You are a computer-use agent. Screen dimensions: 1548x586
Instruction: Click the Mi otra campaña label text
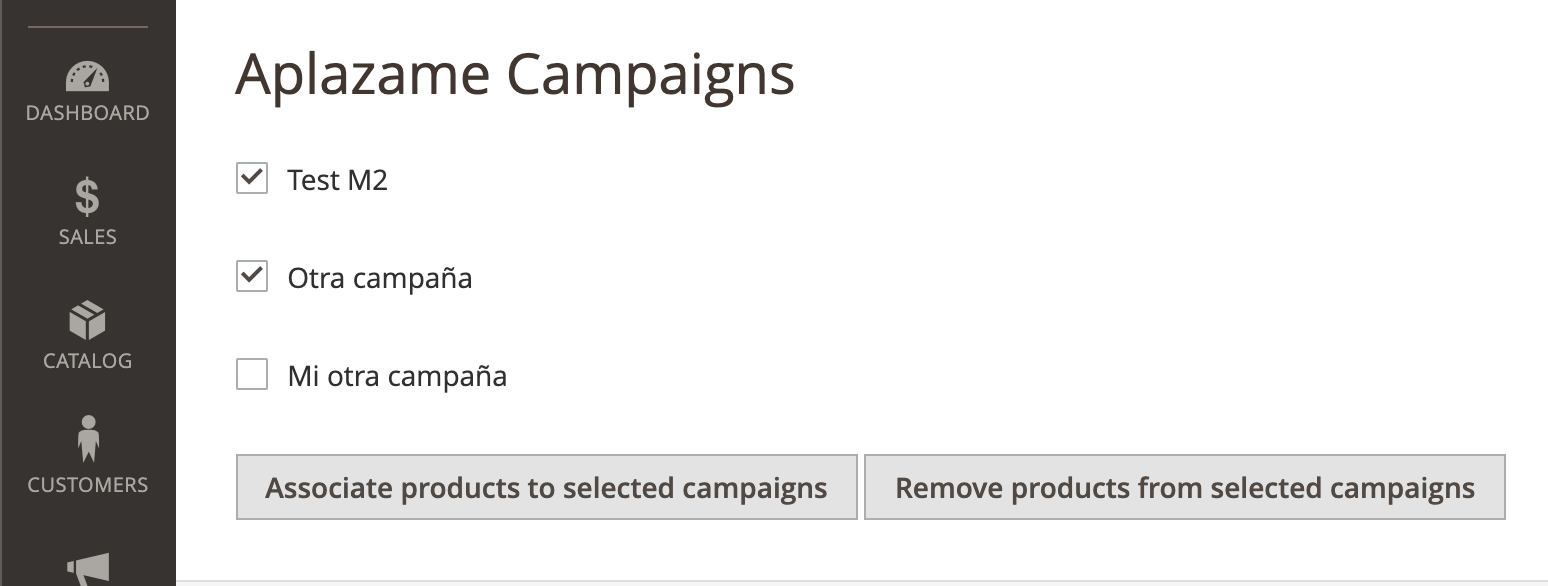(397, 376)
